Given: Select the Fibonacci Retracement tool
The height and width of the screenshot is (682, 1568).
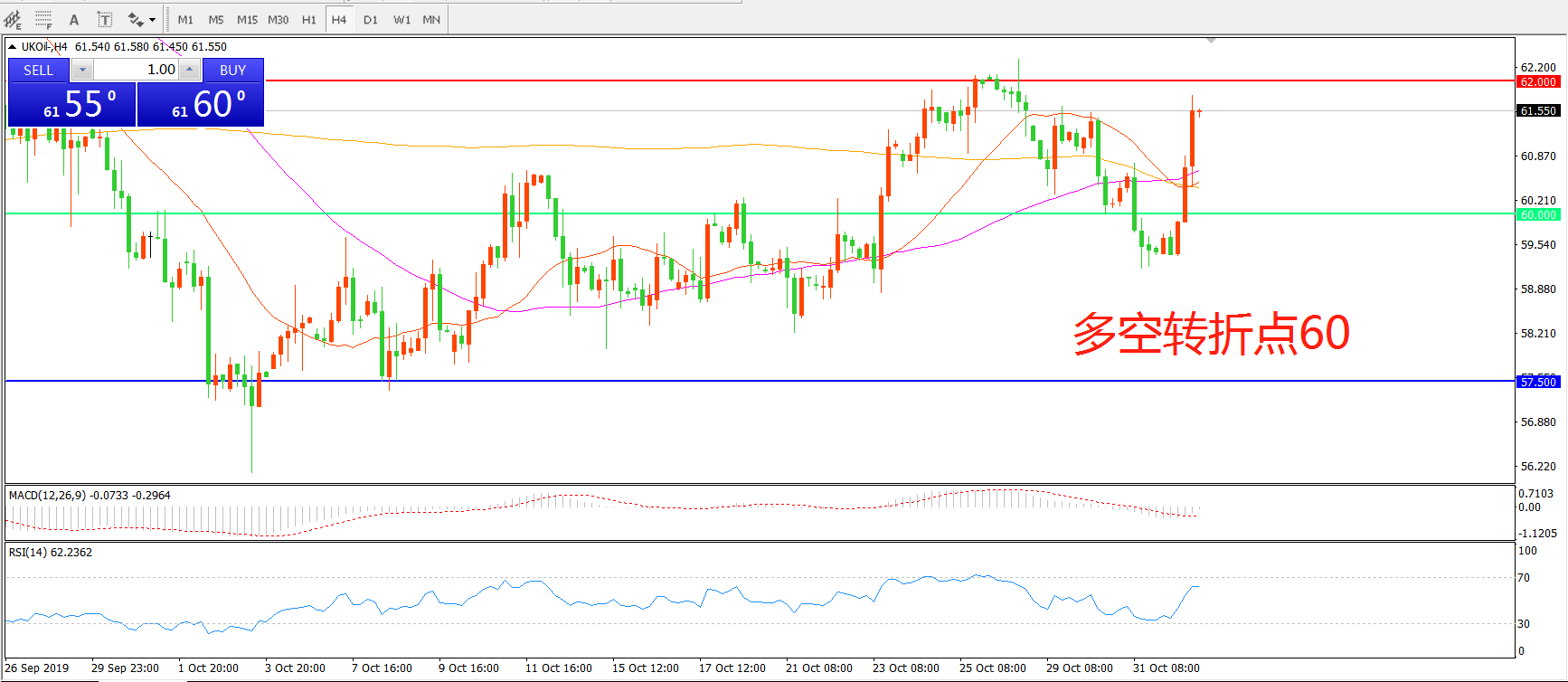Looking at the screenshot, I should point(43,19).
